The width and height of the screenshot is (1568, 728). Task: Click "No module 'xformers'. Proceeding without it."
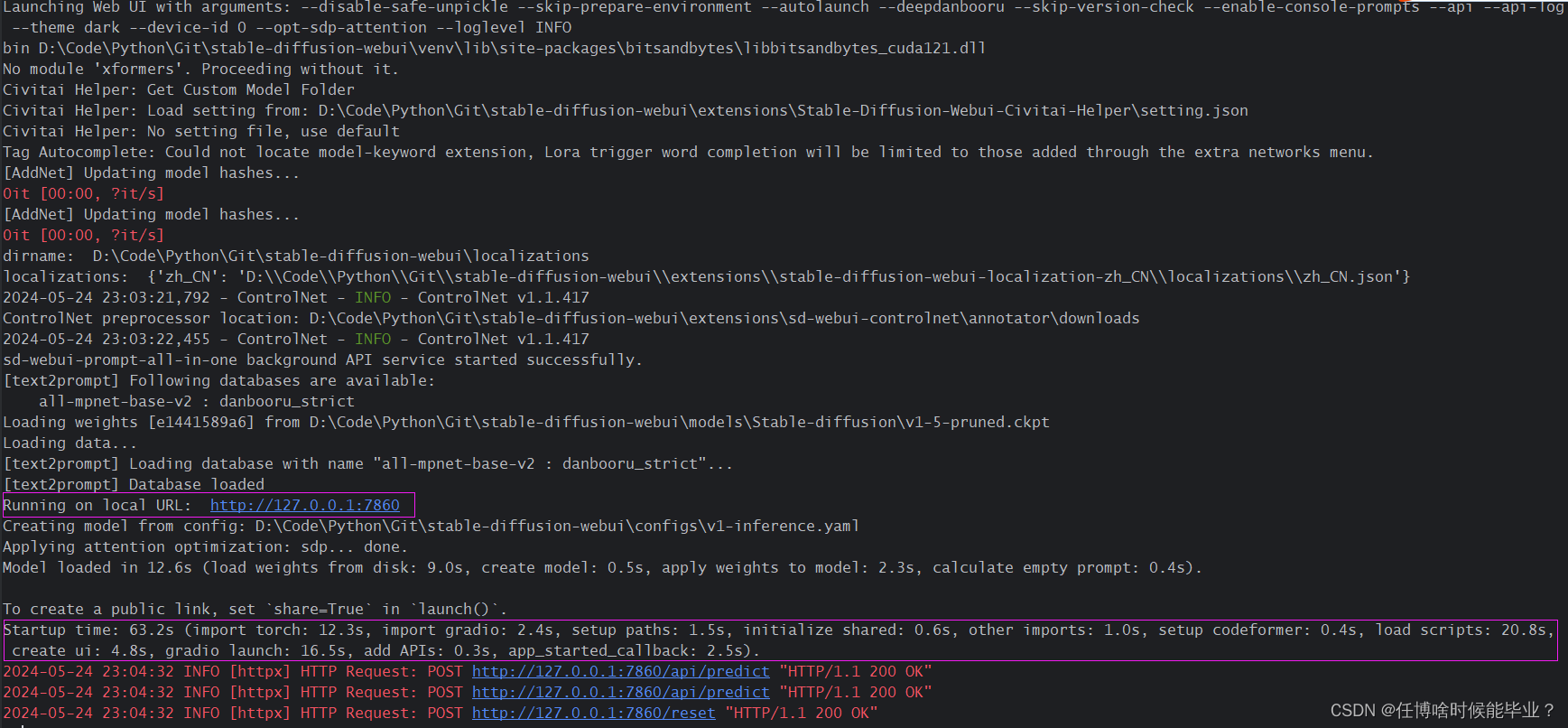200,69
